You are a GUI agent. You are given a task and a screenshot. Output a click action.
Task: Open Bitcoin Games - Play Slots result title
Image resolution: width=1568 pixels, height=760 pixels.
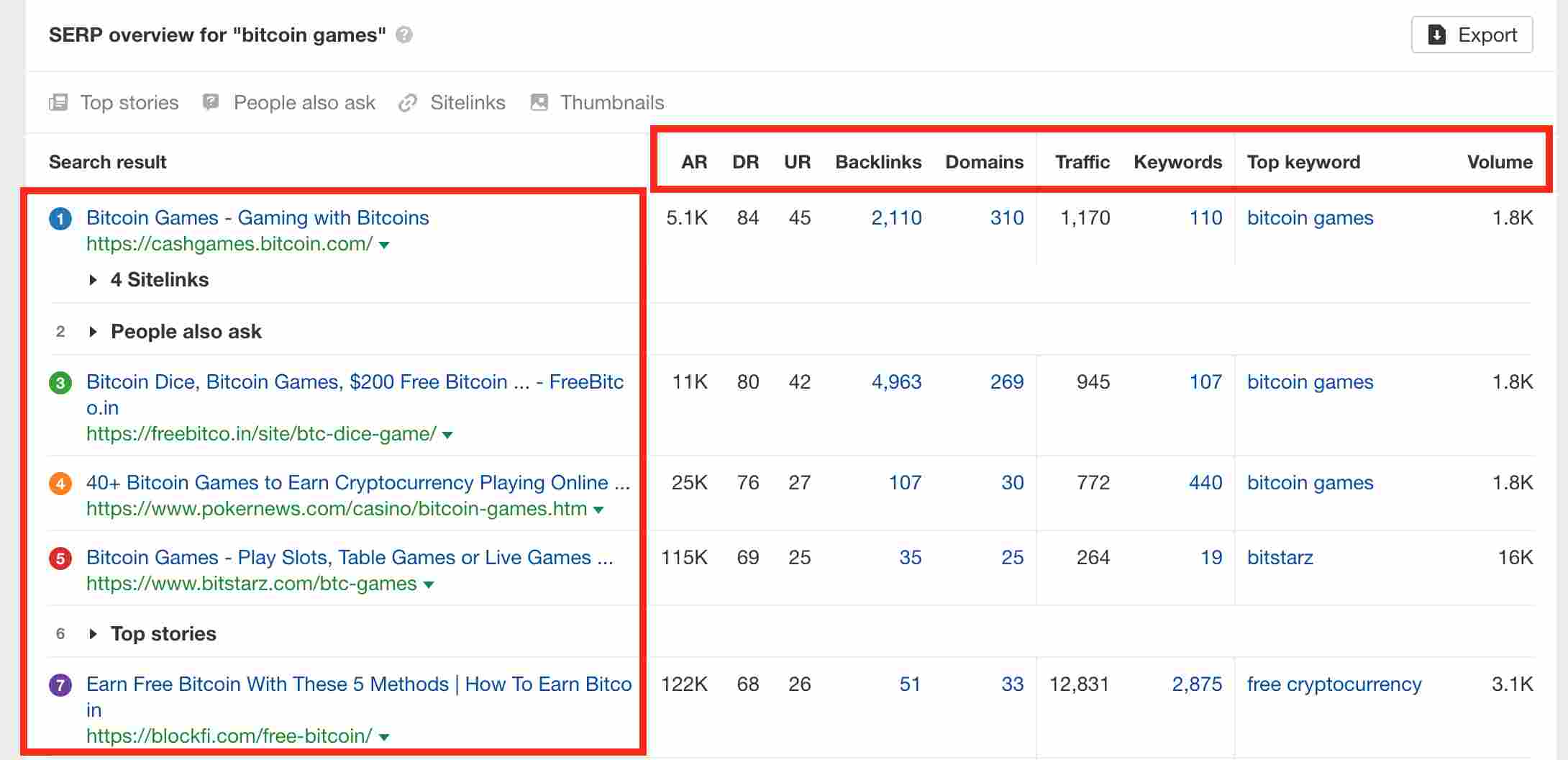tap(350, 557)
